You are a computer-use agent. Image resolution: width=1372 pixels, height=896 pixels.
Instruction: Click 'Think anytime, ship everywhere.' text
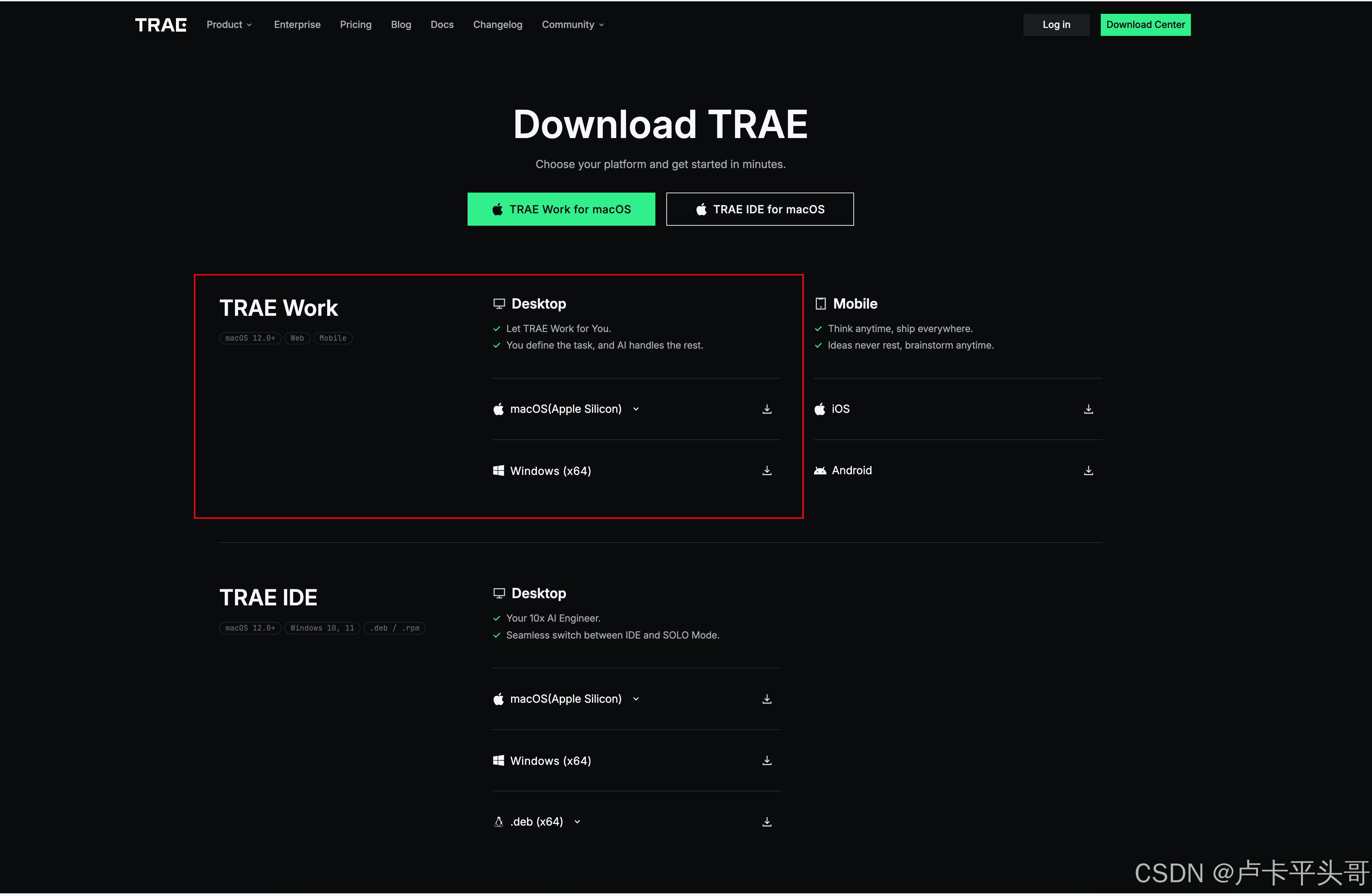coord(900,329)
